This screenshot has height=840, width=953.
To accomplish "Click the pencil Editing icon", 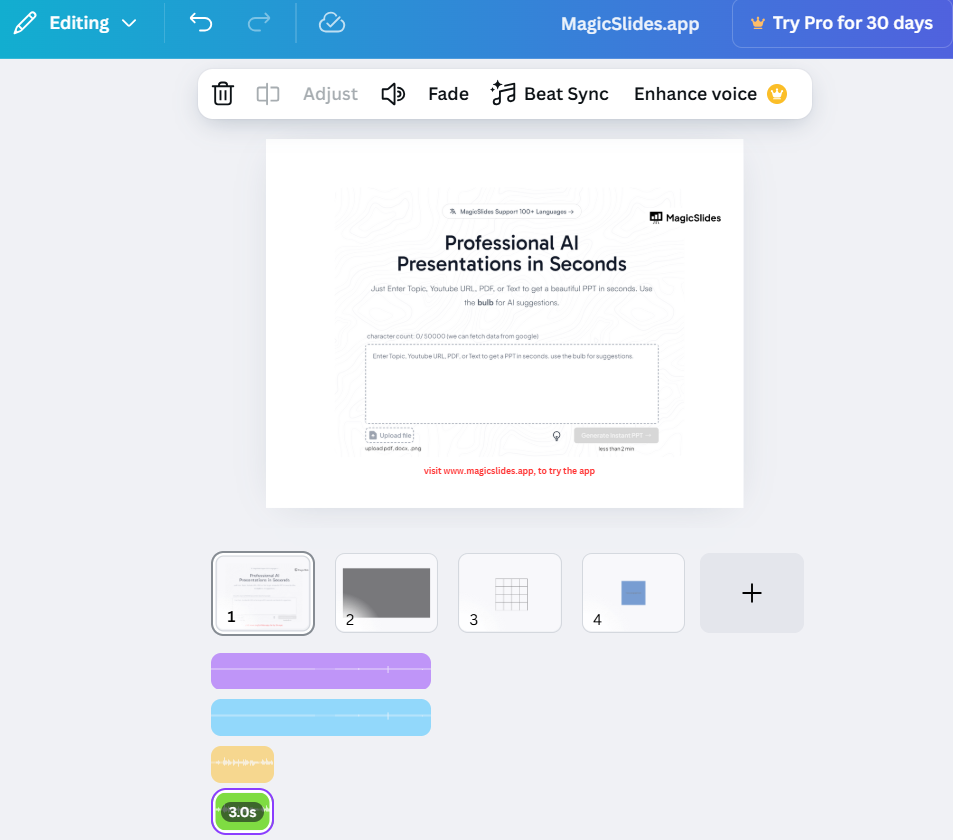I will pos(25,23).
